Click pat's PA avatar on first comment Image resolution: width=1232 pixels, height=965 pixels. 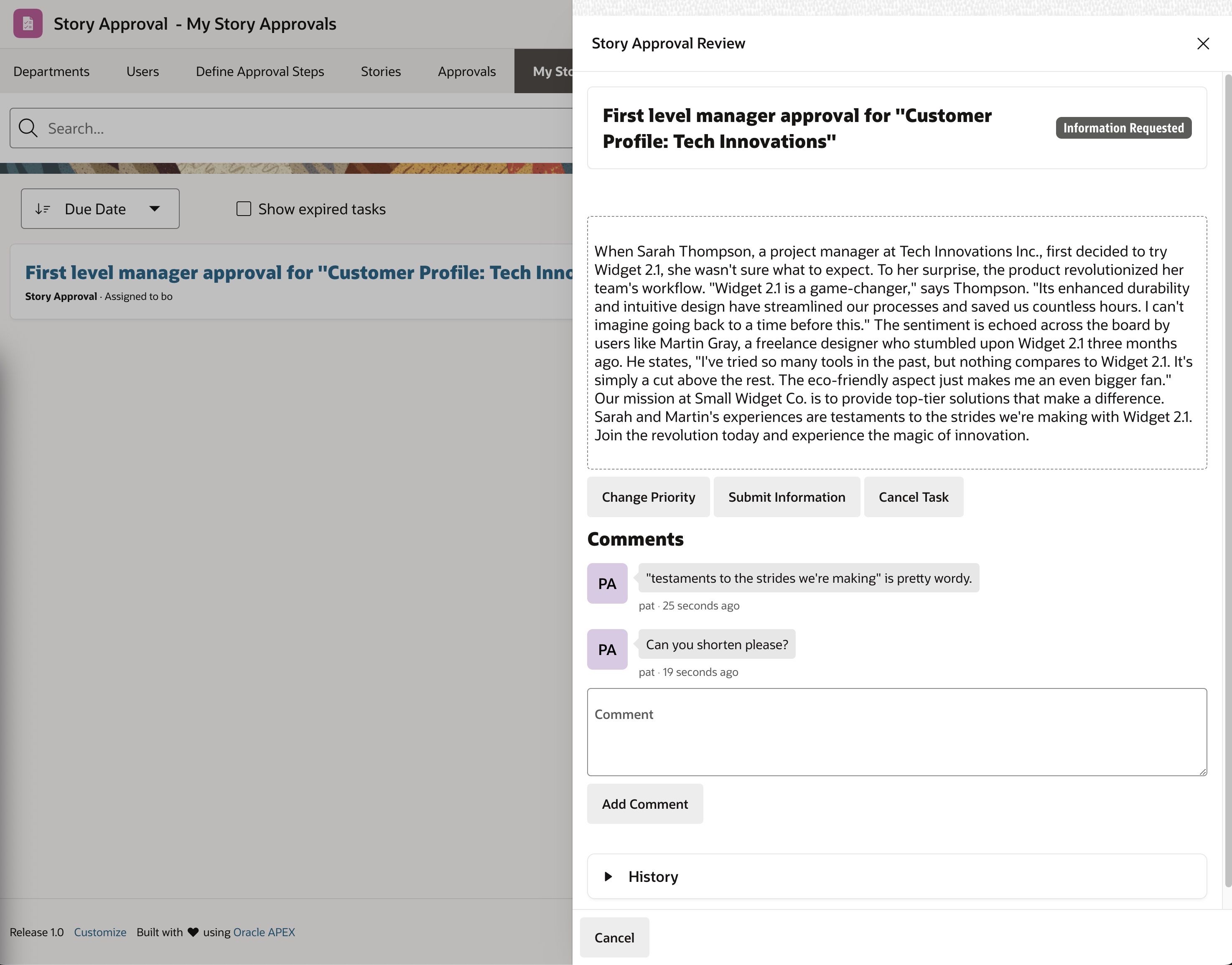coord(607,583)
